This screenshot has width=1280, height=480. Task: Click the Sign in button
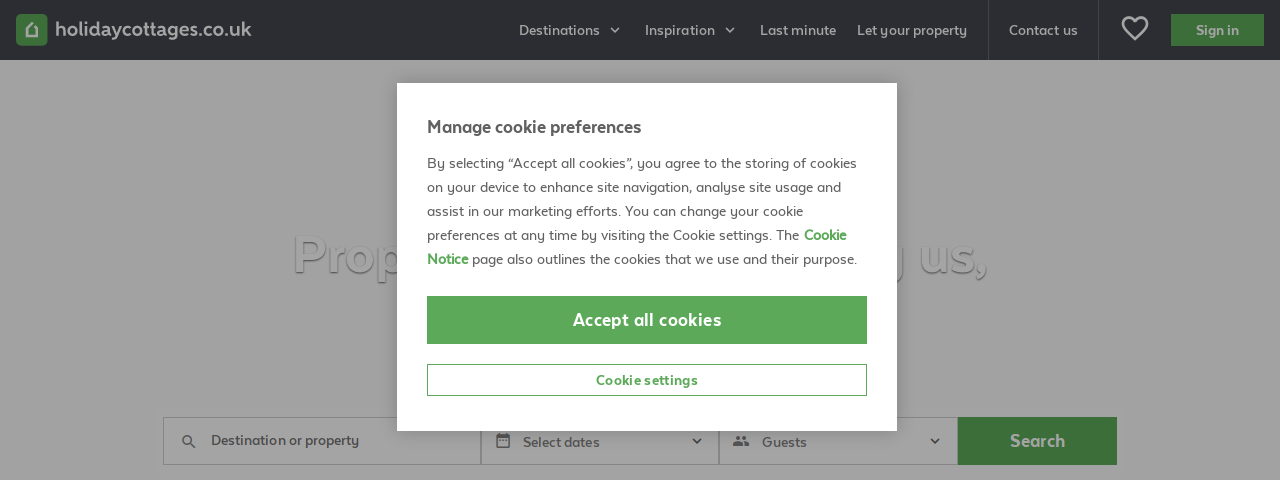(1217, 30)
